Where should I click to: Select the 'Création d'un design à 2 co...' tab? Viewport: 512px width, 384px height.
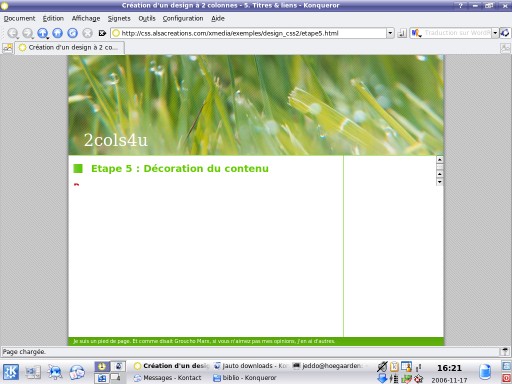(69, 48)
